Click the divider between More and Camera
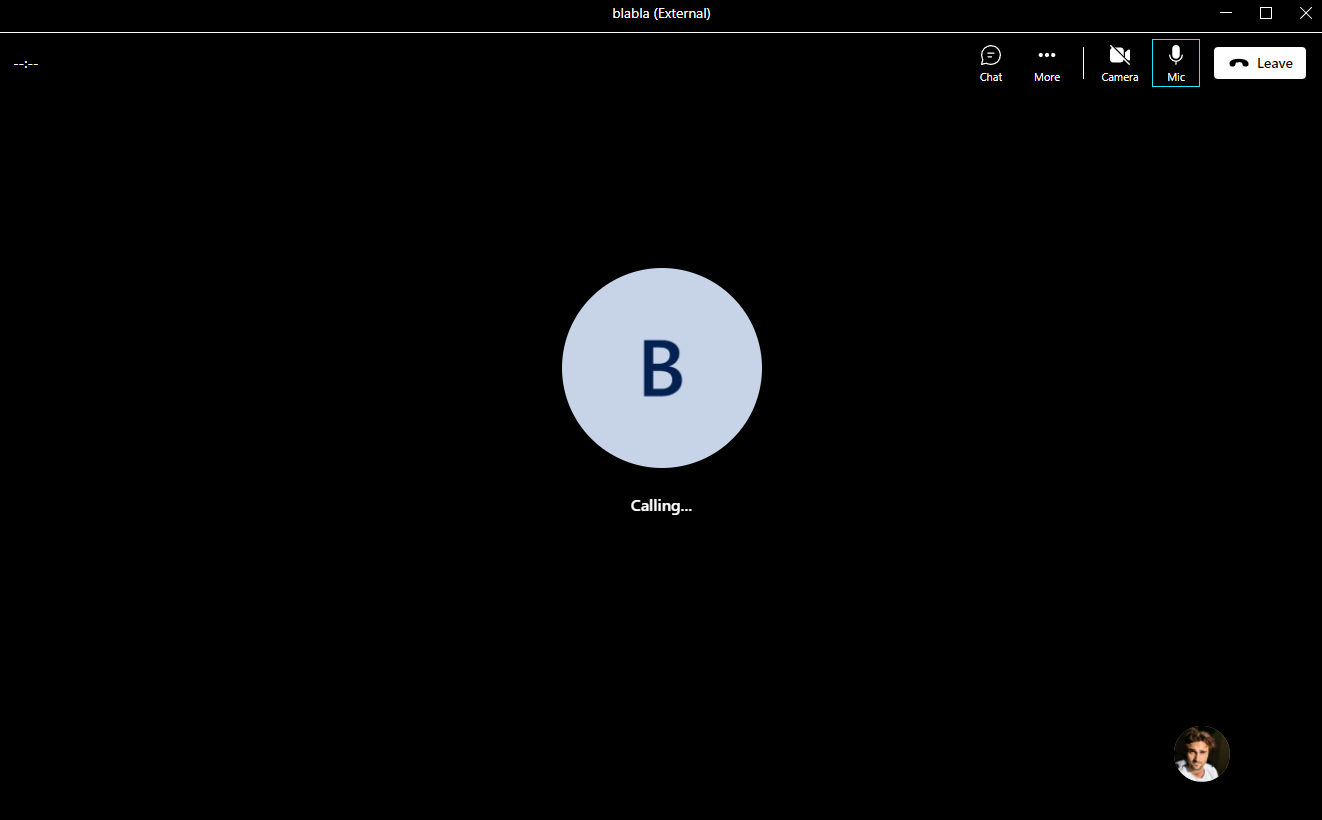The height and width of the screenshot is (820, 1322). [1083, 63]
